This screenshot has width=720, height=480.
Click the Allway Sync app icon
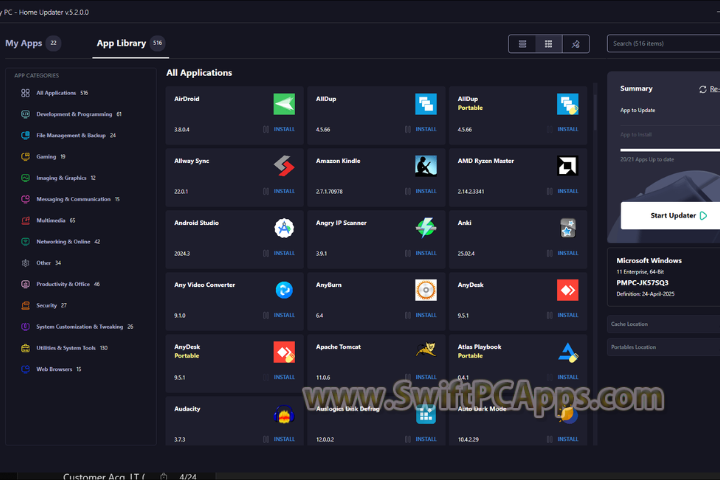tap(284, 166)
